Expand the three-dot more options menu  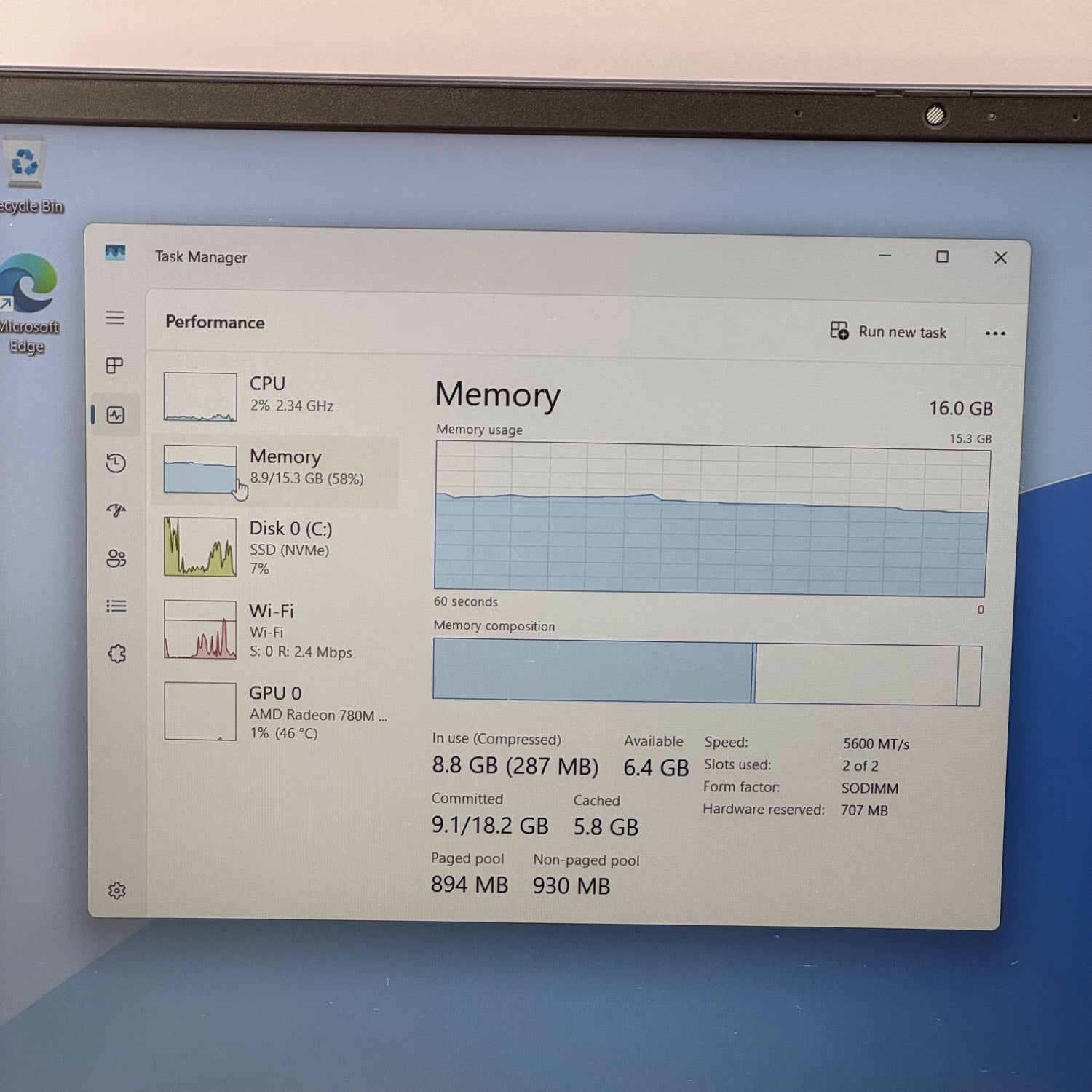click(x=994, y=333)
